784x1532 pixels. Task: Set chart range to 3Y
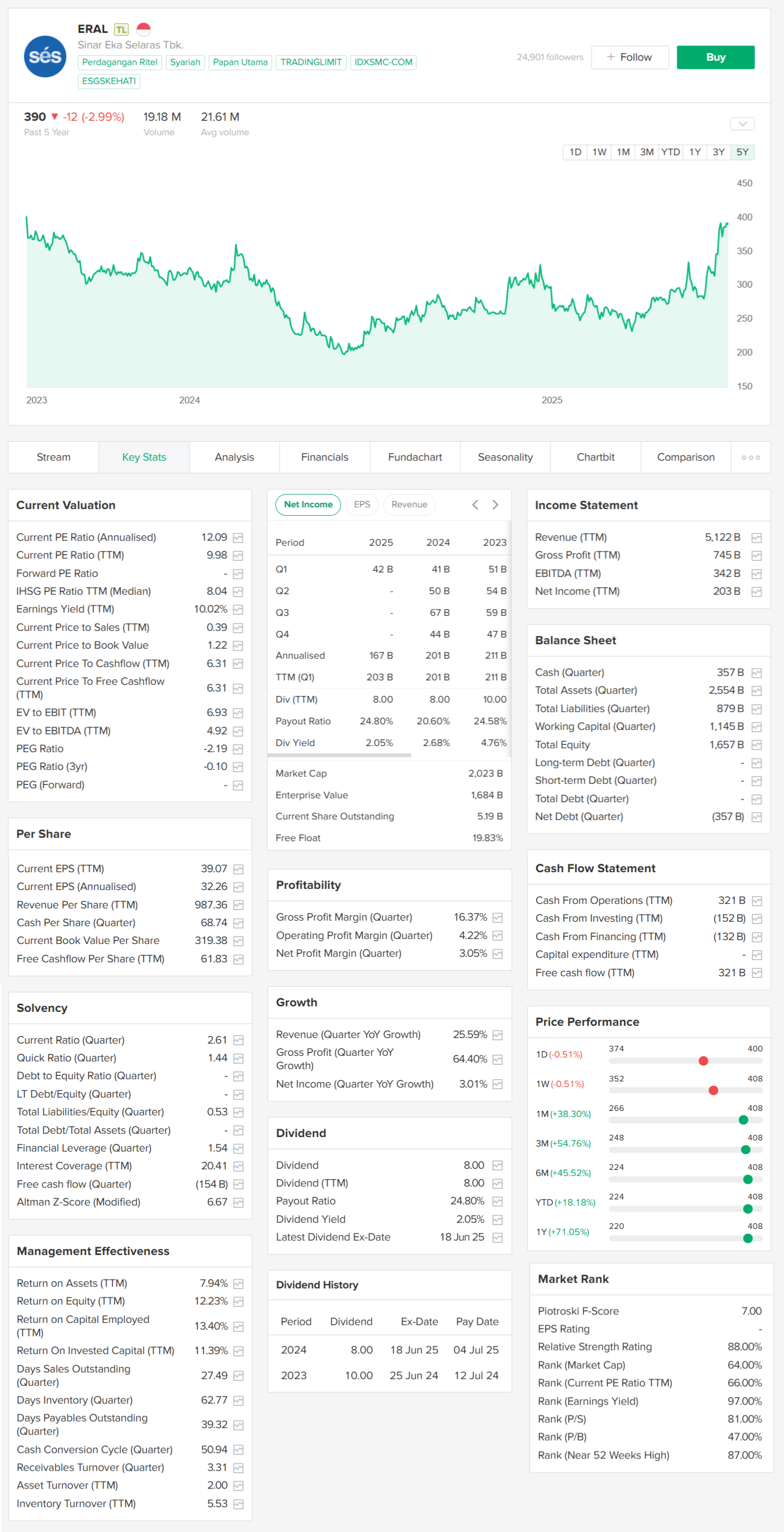718,152
